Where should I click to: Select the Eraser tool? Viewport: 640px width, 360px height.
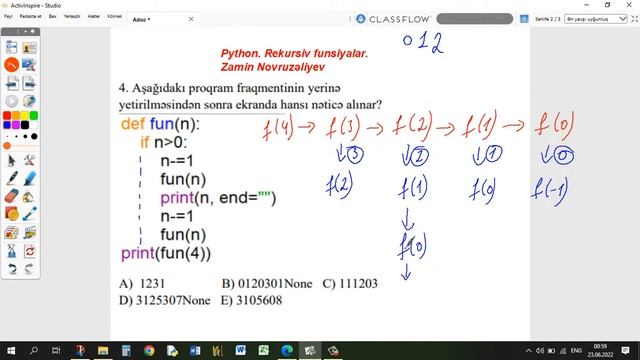[11, 196]
